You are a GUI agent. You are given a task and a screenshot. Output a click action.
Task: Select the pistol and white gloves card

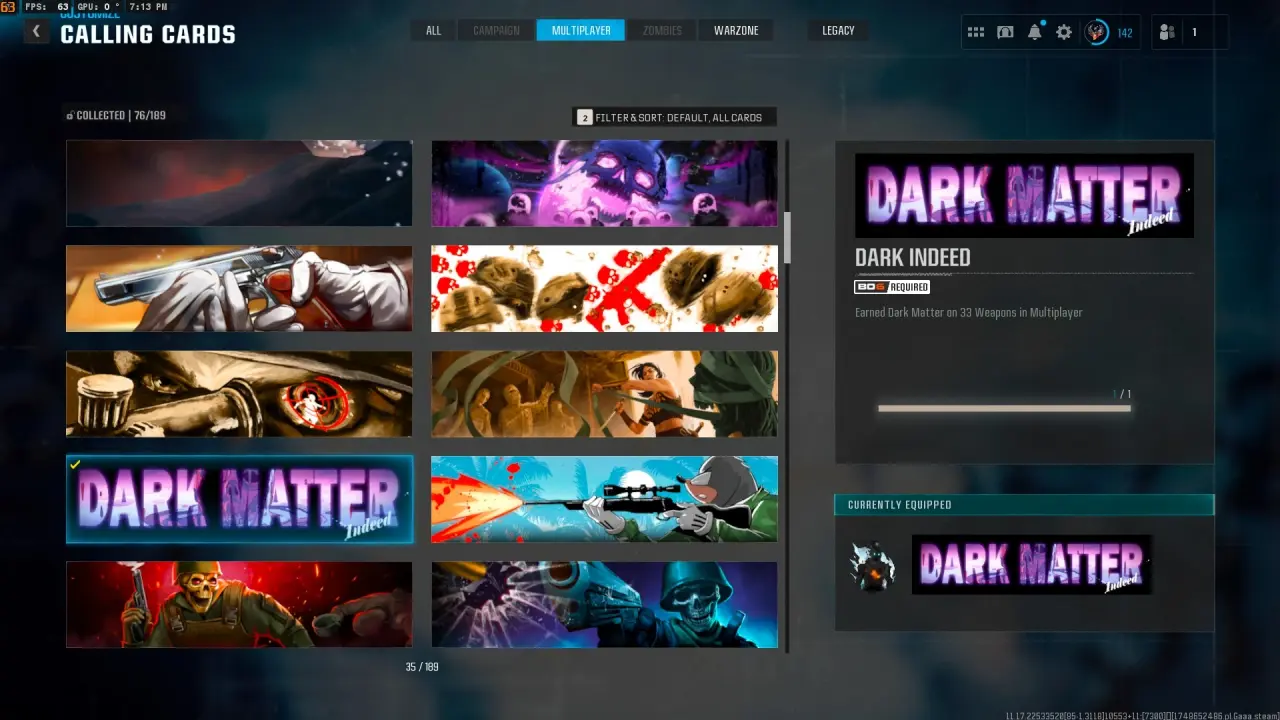tap(239, 288)
